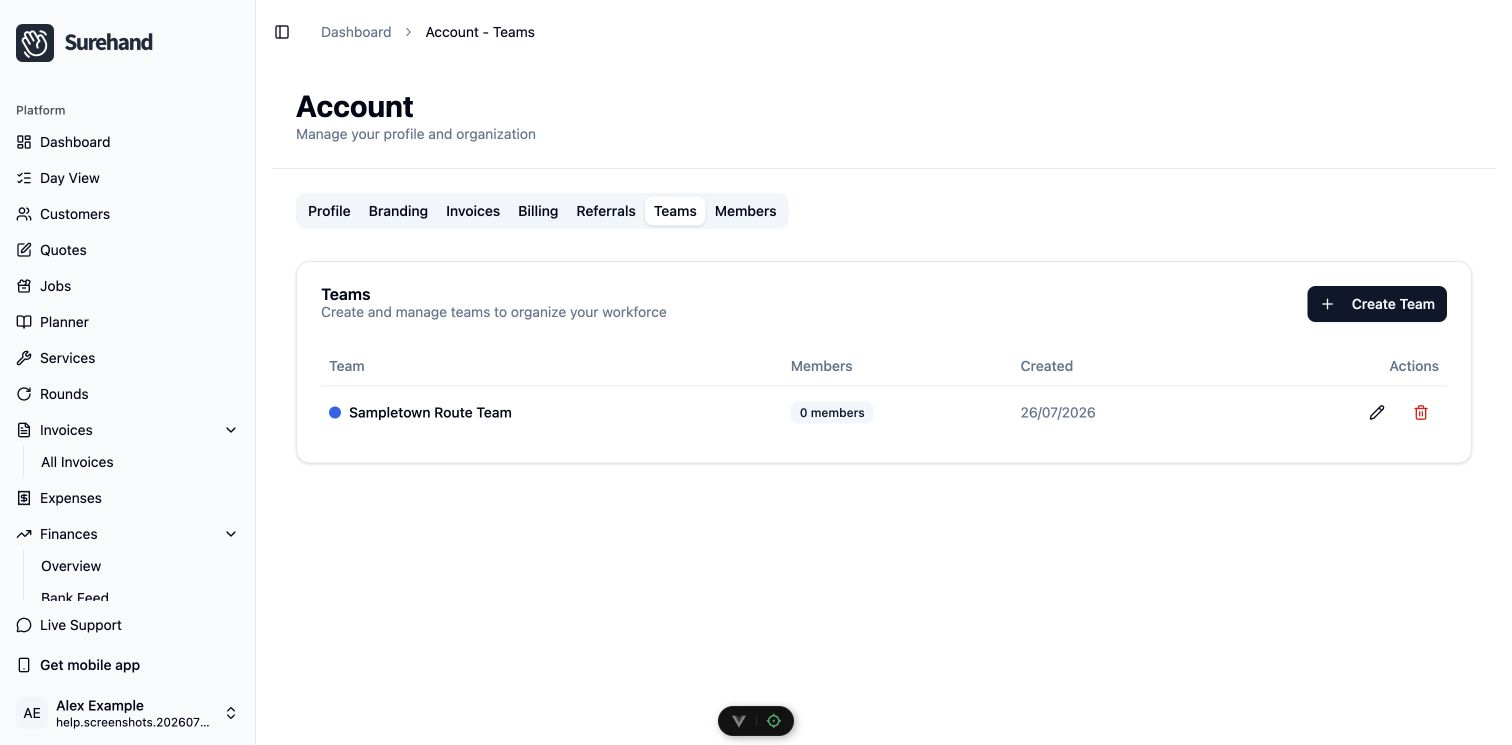Screen dimensions: 1512x745
Task: Open the Alex Example account switcher
Action: click(128, 713)
